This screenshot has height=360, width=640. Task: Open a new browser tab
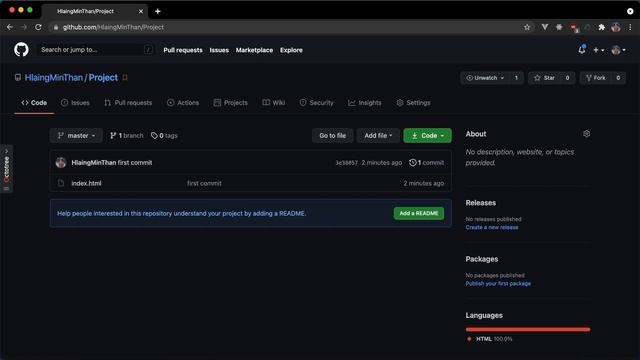point(158,11)
